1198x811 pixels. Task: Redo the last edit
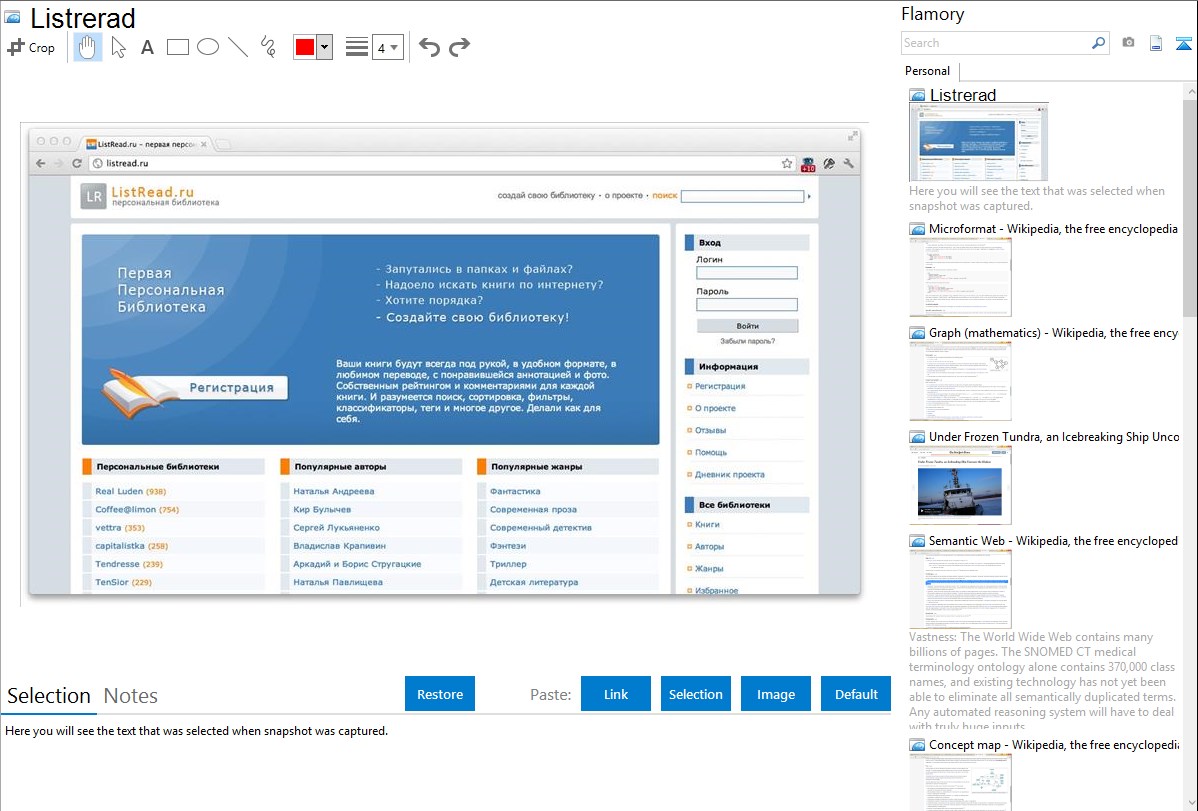click(x=459, y=47)
